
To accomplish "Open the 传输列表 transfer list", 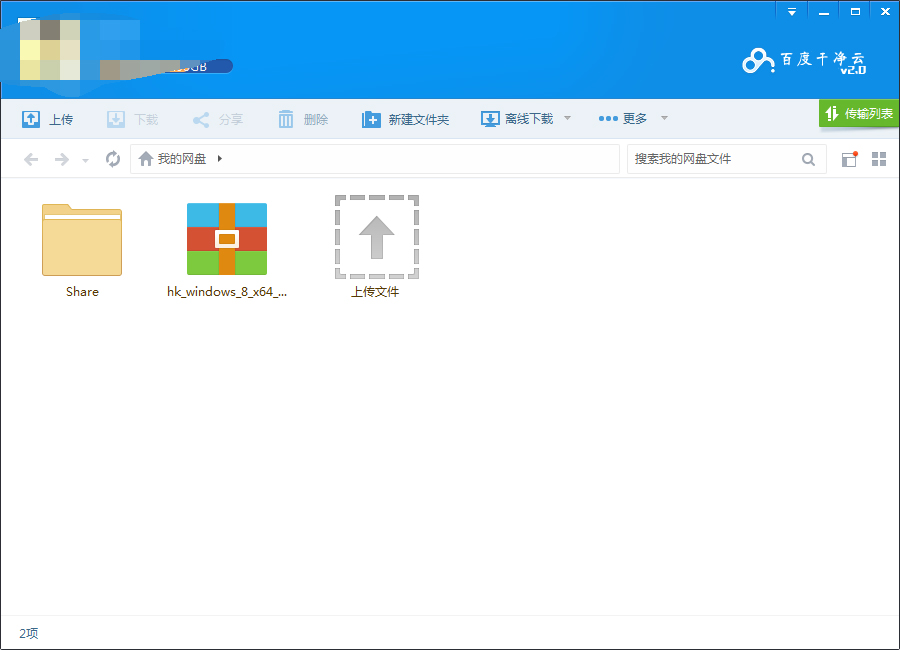I will [859, 113].
